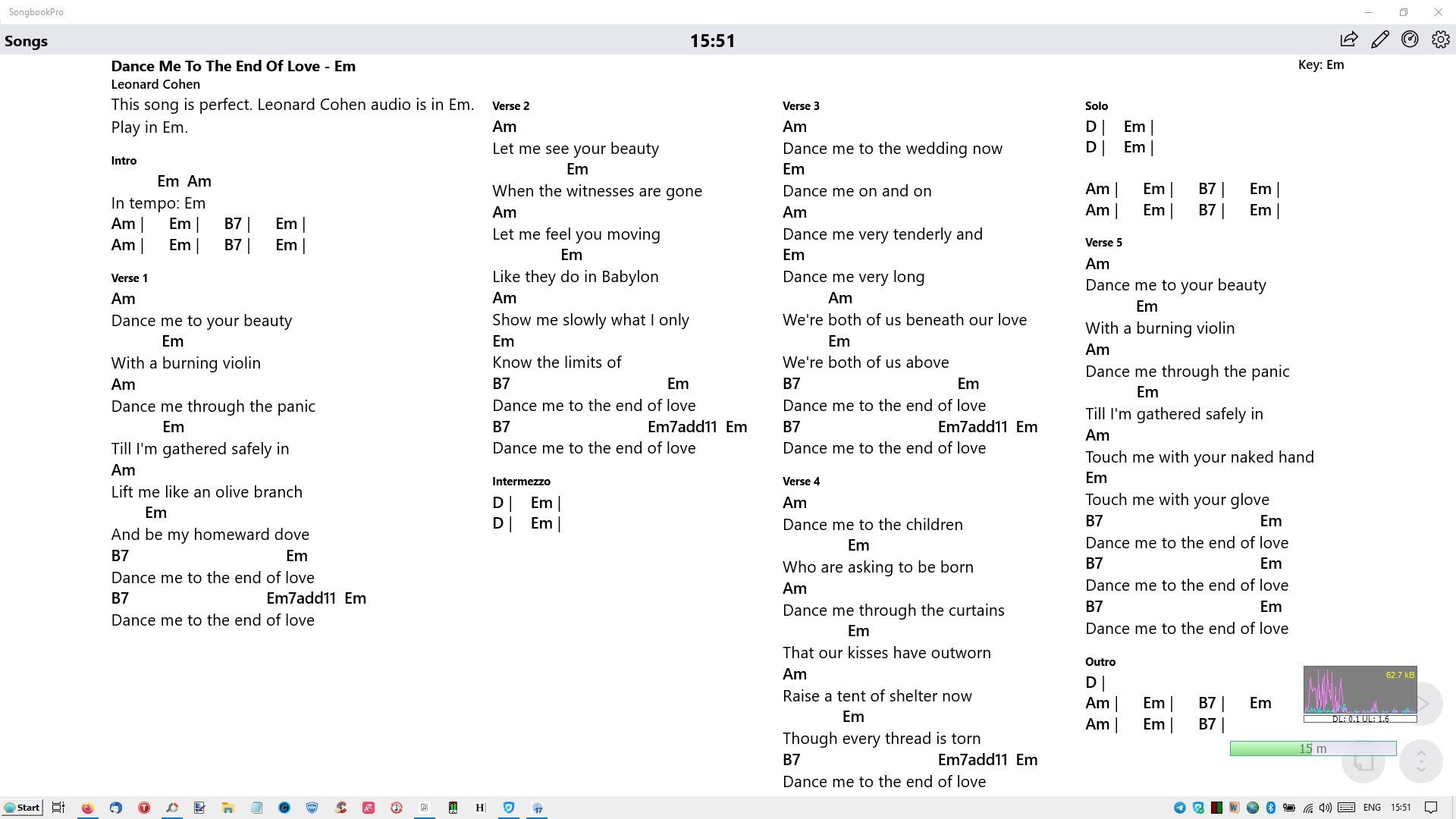
Task: Click the Solo section heading
Action: 1097,106
